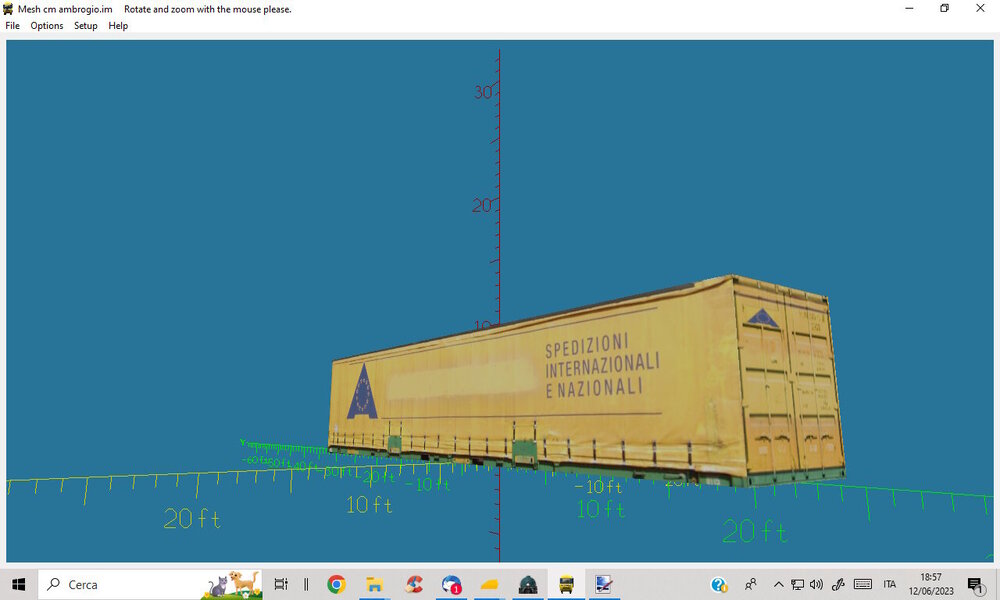The width and height of the screenshot is (1000, 600).
Task: Click the yellow 10 ft grid label
Action: point(369,505)
